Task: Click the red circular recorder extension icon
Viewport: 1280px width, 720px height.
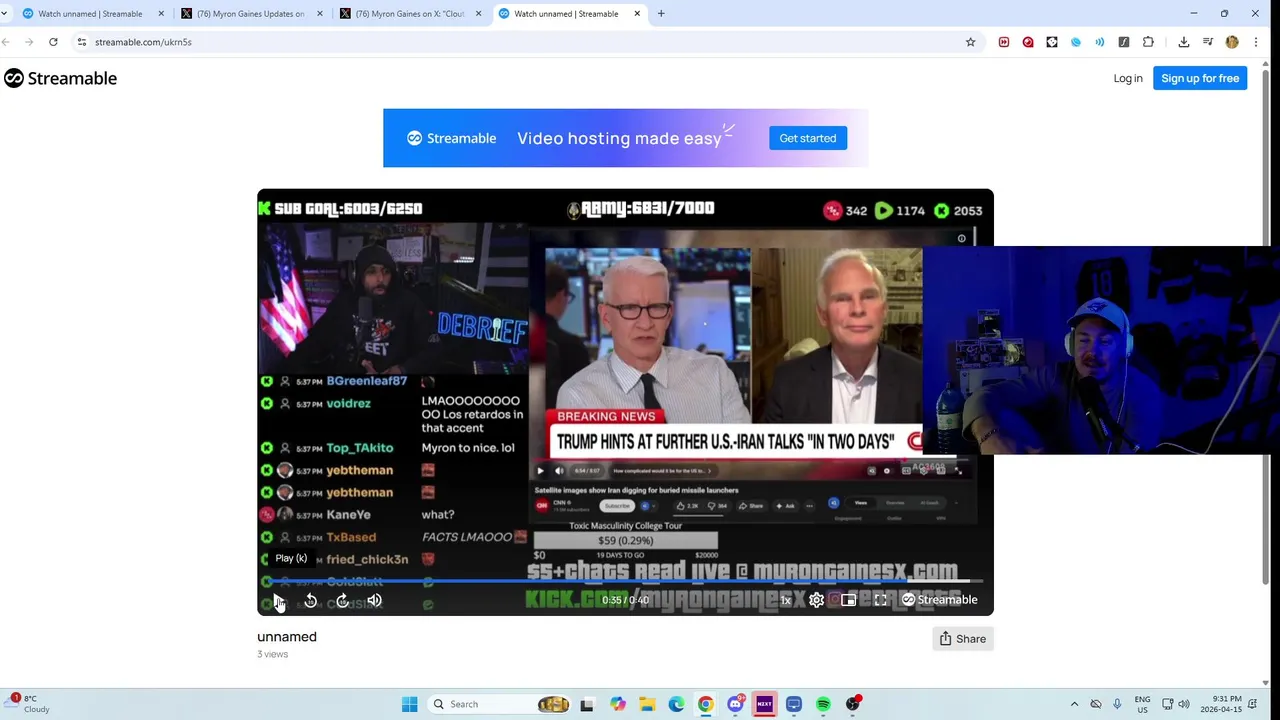Action: click(1028, 42)
